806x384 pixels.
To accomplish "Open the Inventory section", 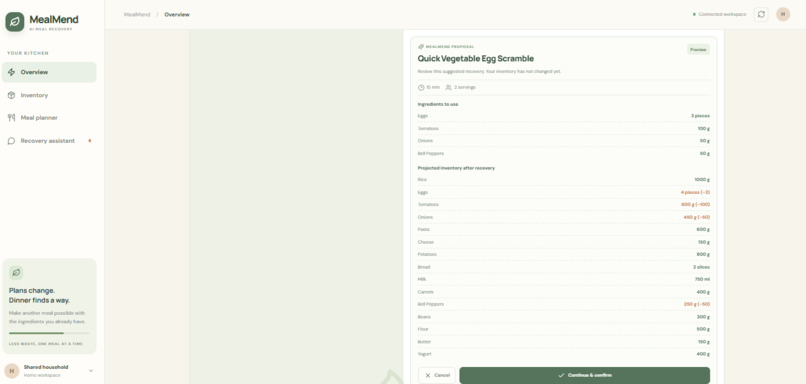I will (x=49, y=95).
